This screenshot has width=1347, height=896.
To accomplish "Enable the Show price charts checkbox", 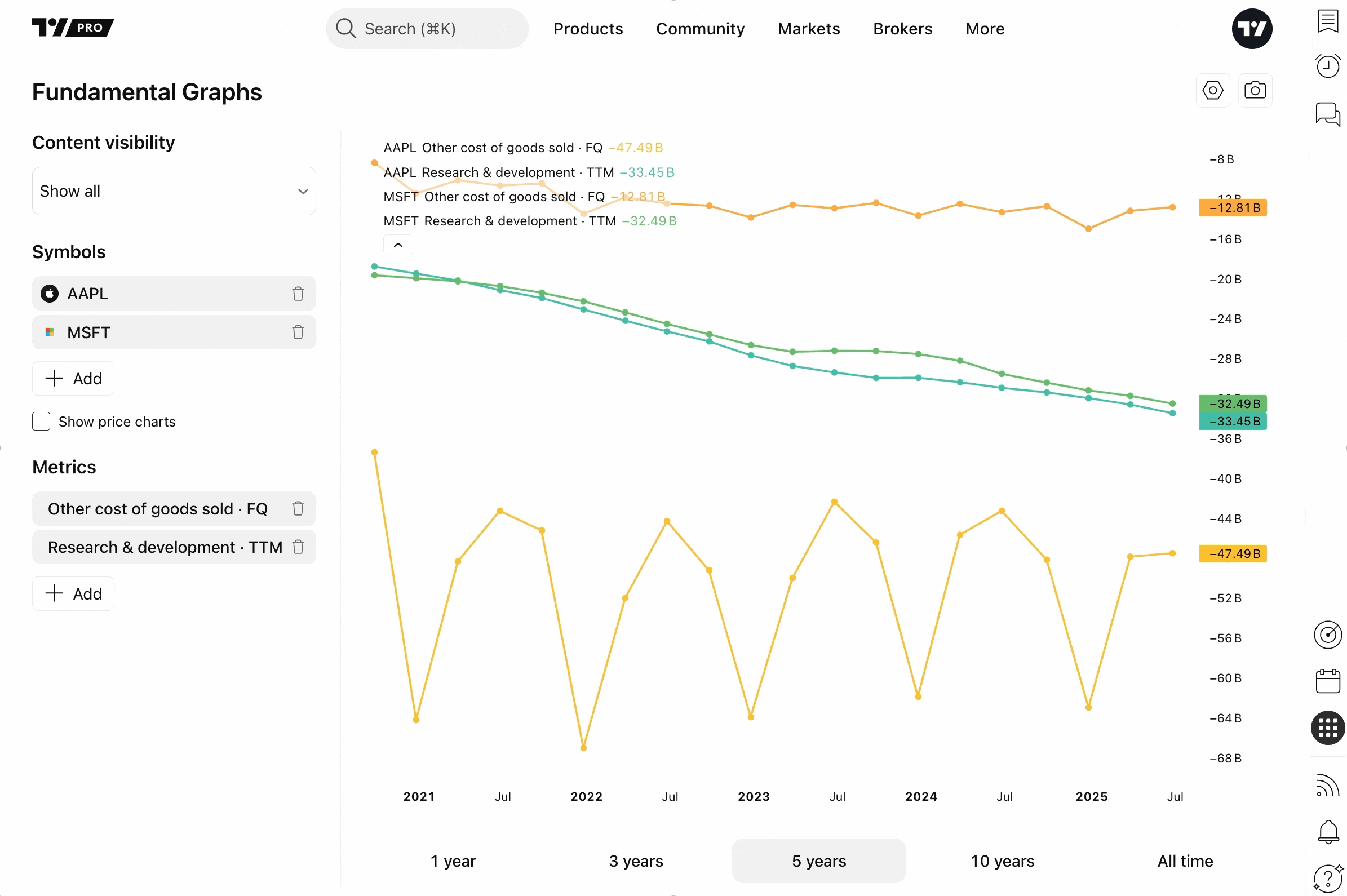I will pyautogui.click(x=41, y=422).
